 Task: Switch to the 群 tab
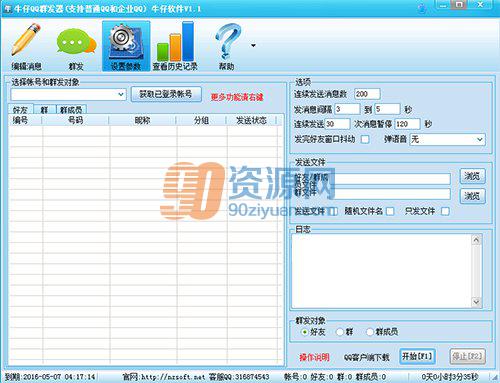pyautogui.click(x=44, y=110)
